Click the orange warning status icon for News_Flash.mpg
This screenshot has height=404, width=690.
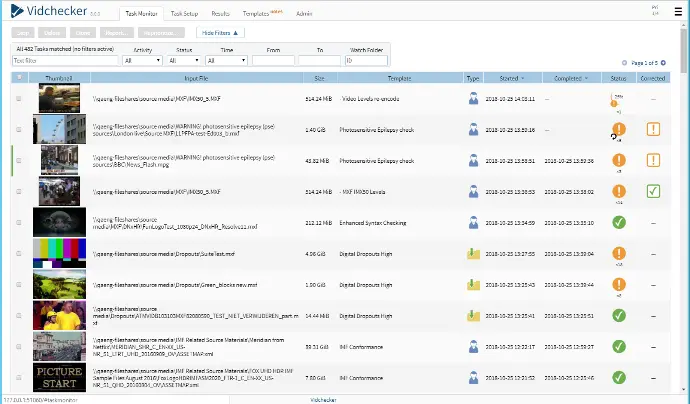click(618, 160)
